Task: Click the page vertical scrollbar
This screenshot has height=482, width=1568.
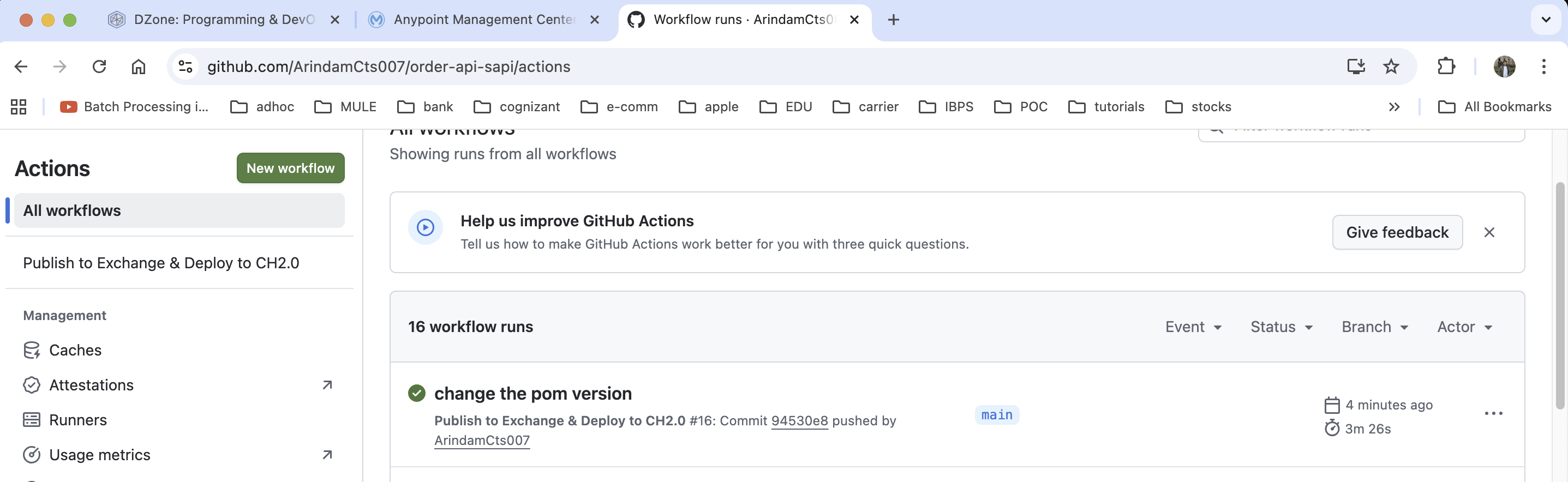Action: [x=1559, y=296]
